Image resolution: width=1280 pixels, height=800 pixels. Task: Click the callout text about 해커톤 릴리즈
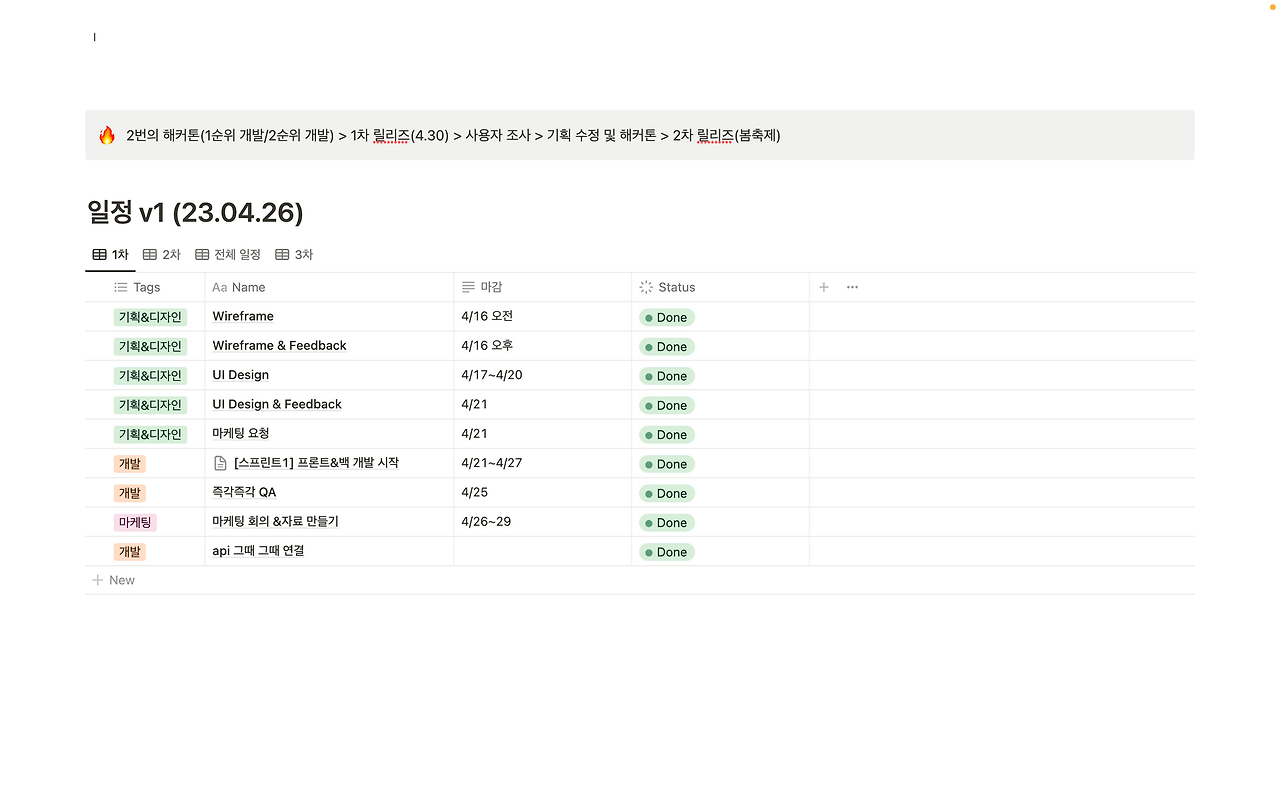coord(453,135)
